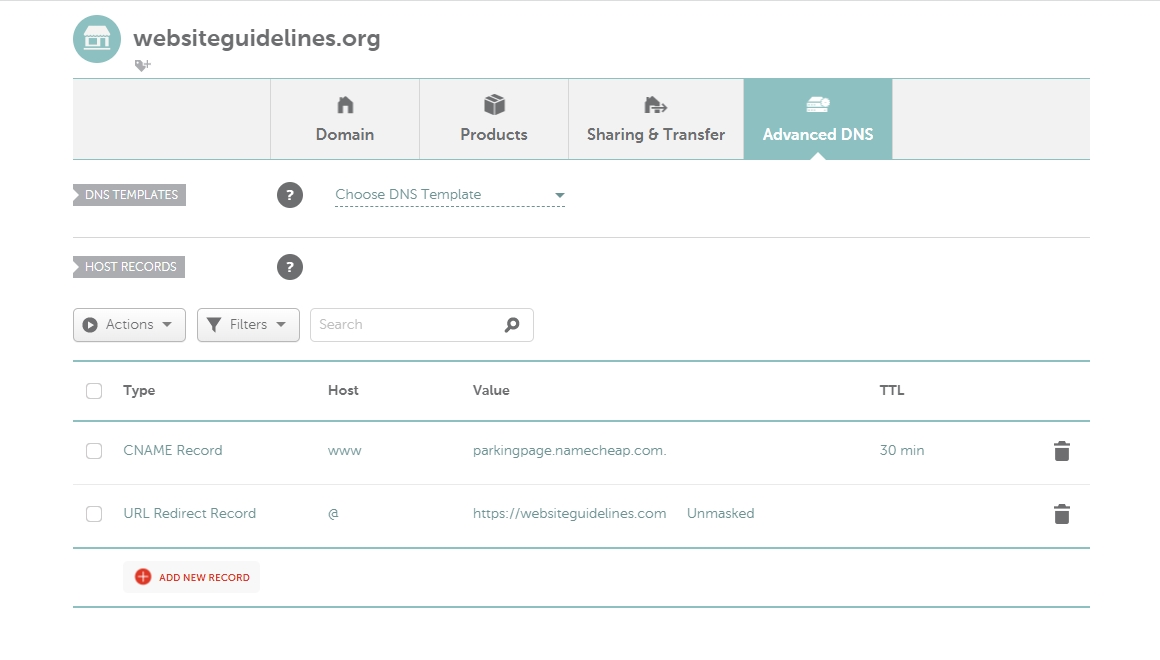Click the add tag icon under domain name
1160x660 pixels.
tap(143, 66)
